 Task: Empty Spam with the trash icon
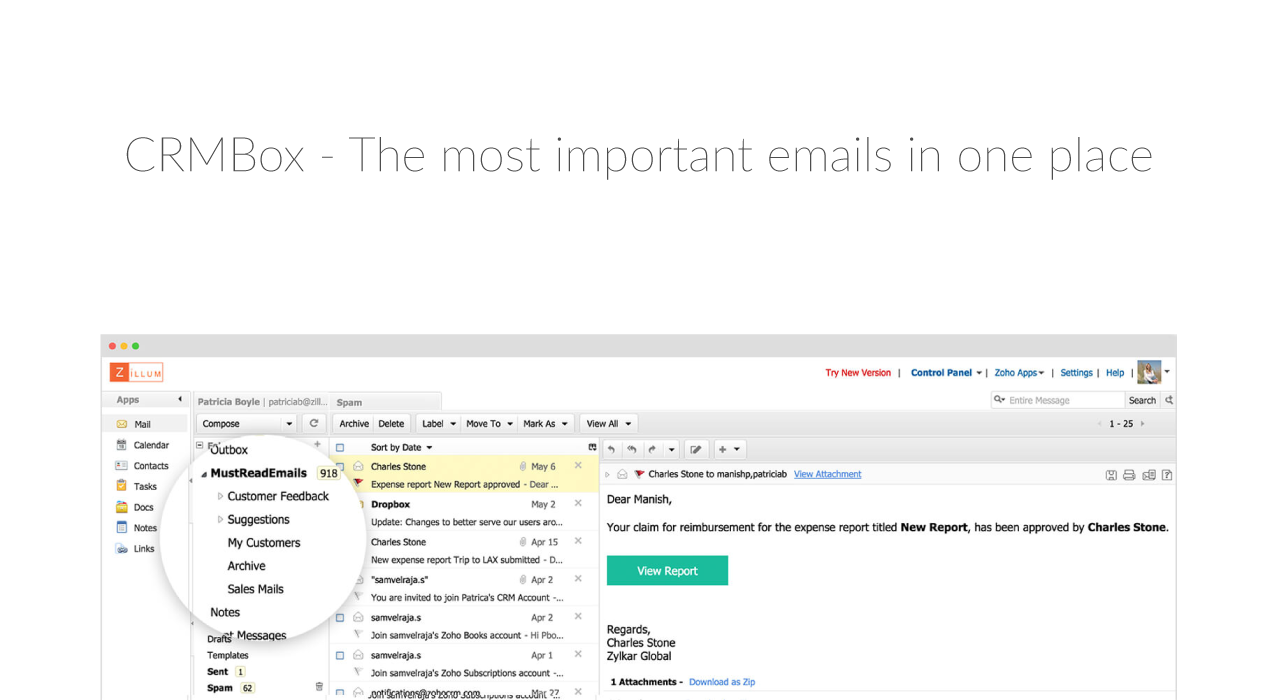tap(319, 687)
